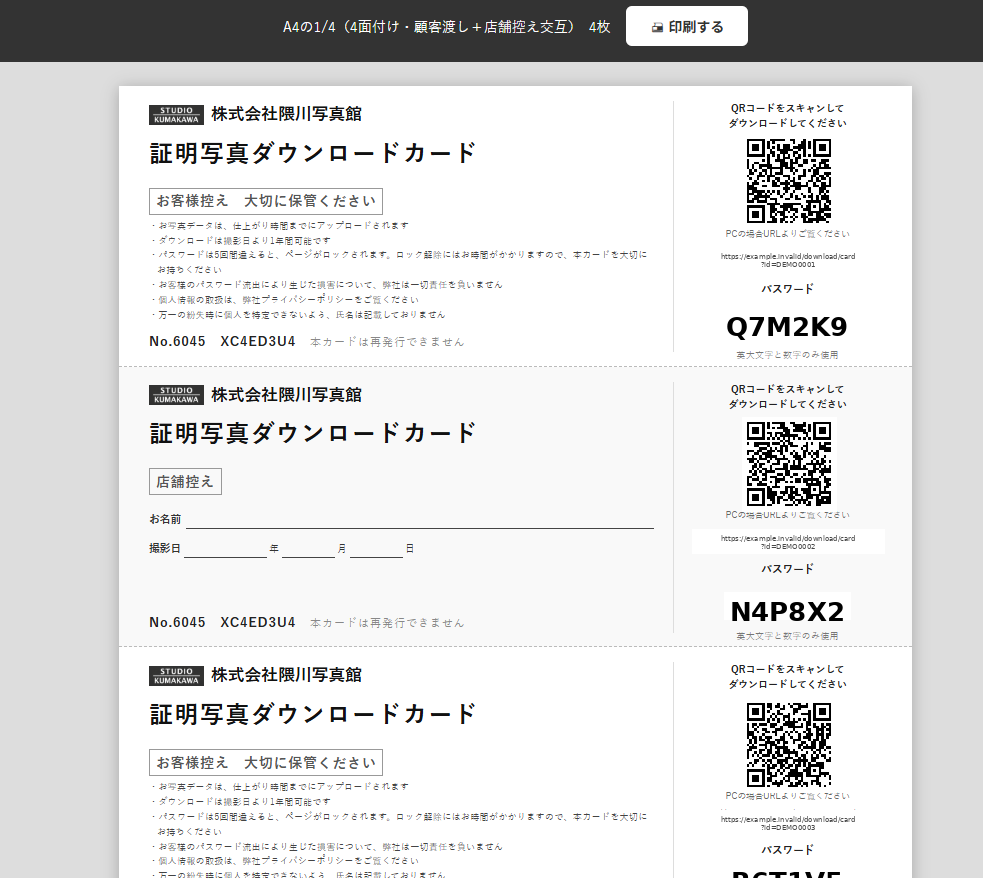Click the STUDIO KUMAKAWA logo on the DEMO0003 card
This screenshot has width=983, height=878.
click(176, 676)
